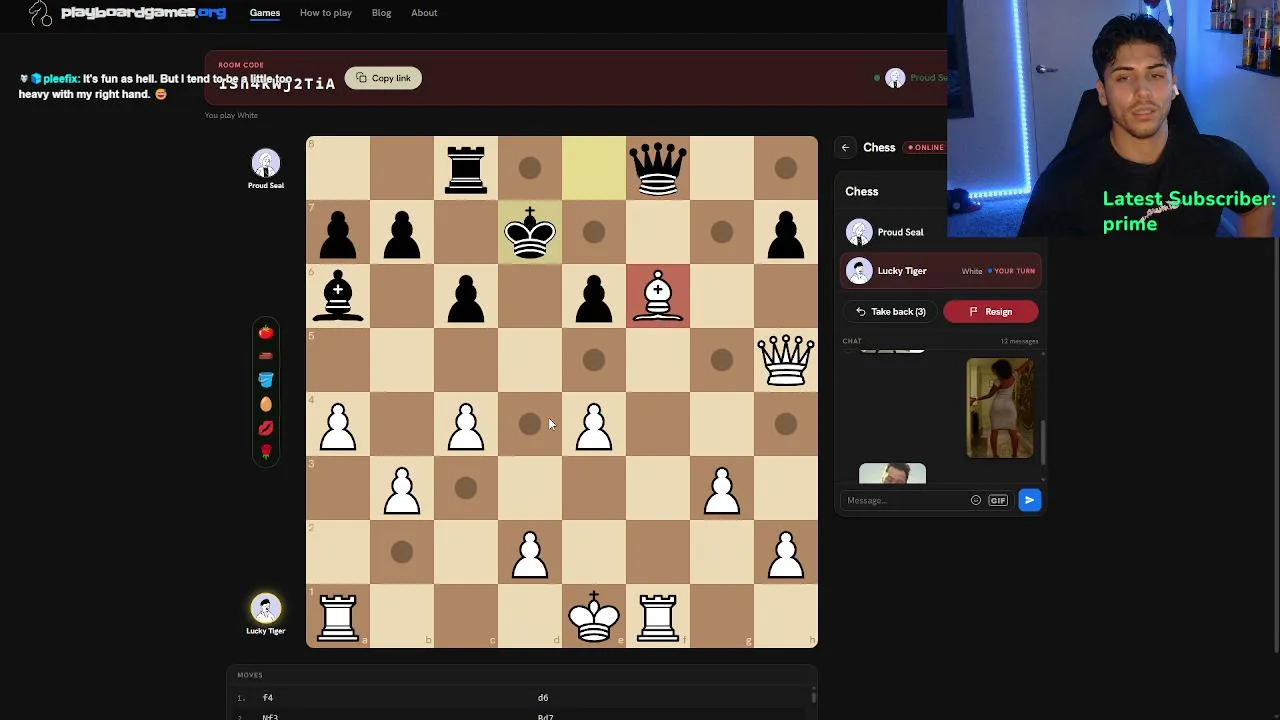Throw the egg reaction emoji
Image resolution: width=1280 pixels, height=720 pixels.
pos(265,404)
